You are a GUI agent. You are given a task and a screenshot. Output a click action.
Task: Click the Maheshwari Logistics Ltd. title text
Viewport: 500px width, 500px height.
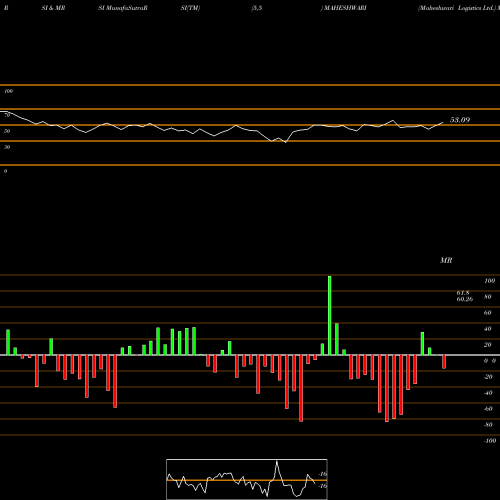tap(457, 8)
